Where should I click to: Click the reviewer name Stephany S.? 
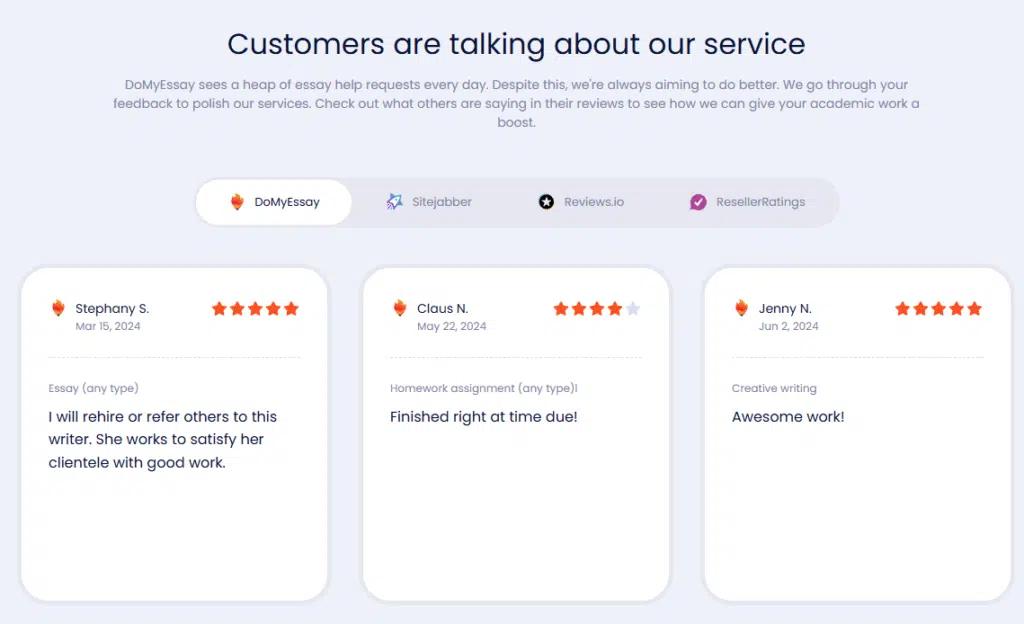112,308
